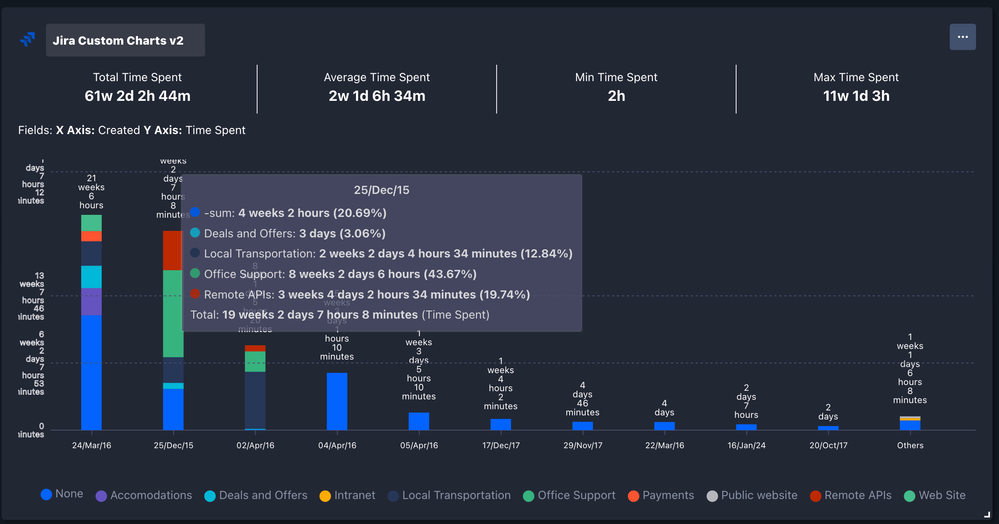Click Max Time Spent value 11w 1d 3h
Viewport: 999px width, 524px height.
pos(856,96)
